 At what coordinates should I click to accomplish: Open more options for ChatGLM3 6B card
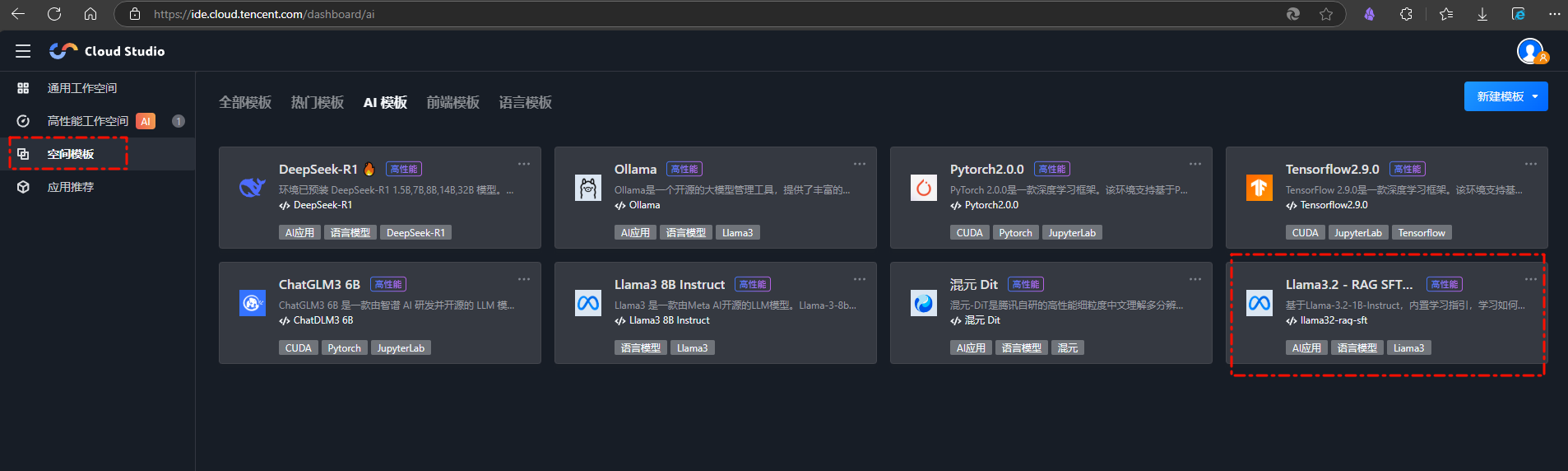[x=524, y=279]
